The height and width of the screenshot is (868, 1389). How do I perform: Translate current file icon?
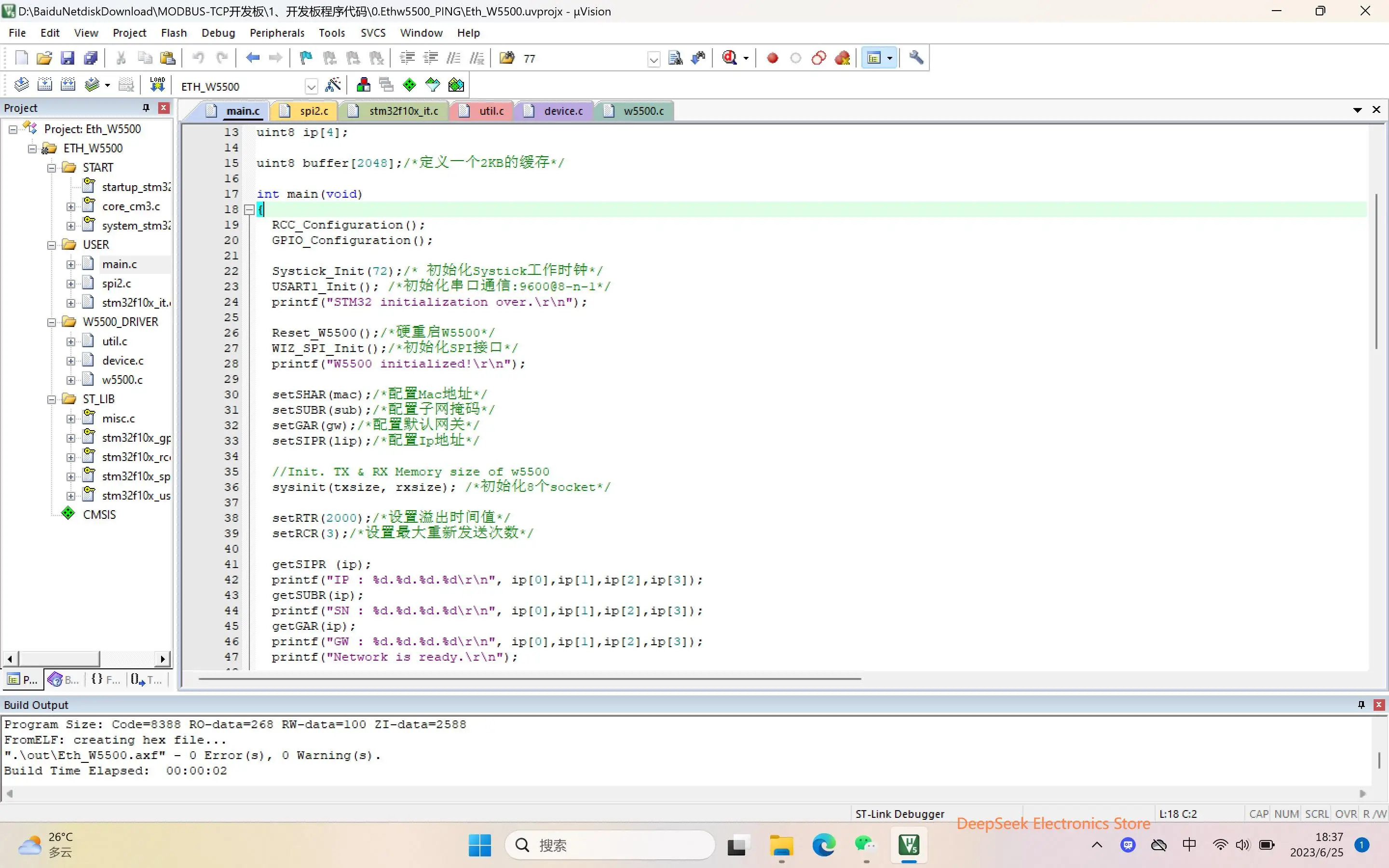[21, 85]
